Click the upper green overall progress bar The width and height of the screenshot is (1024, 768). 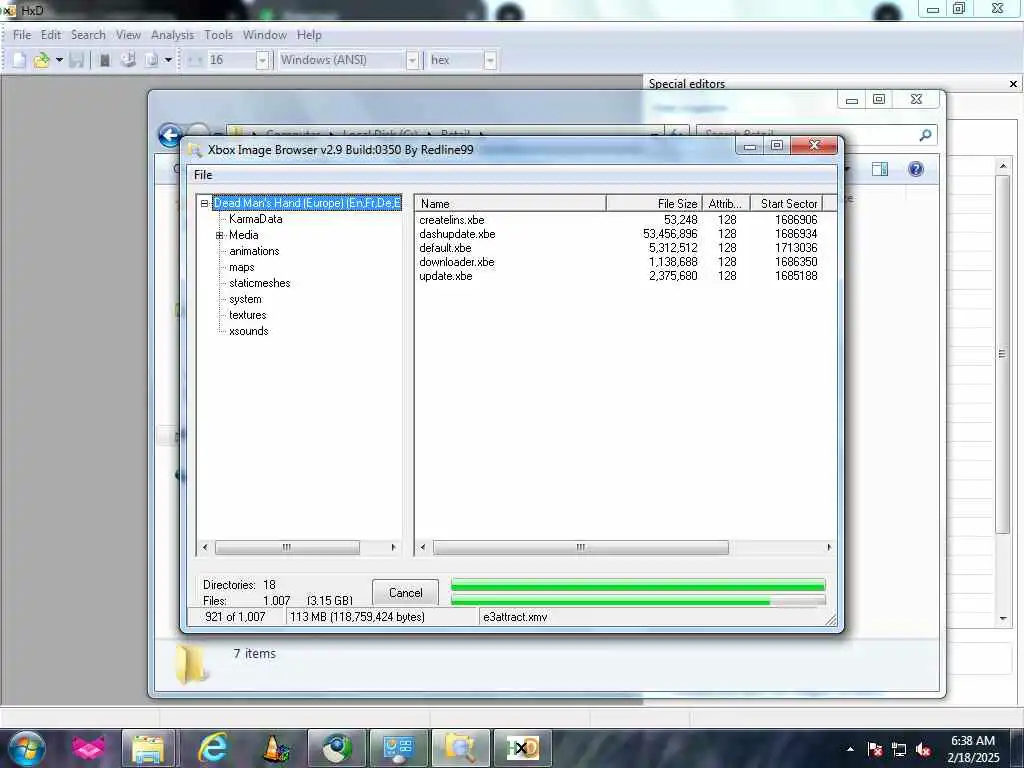[638, 584]
